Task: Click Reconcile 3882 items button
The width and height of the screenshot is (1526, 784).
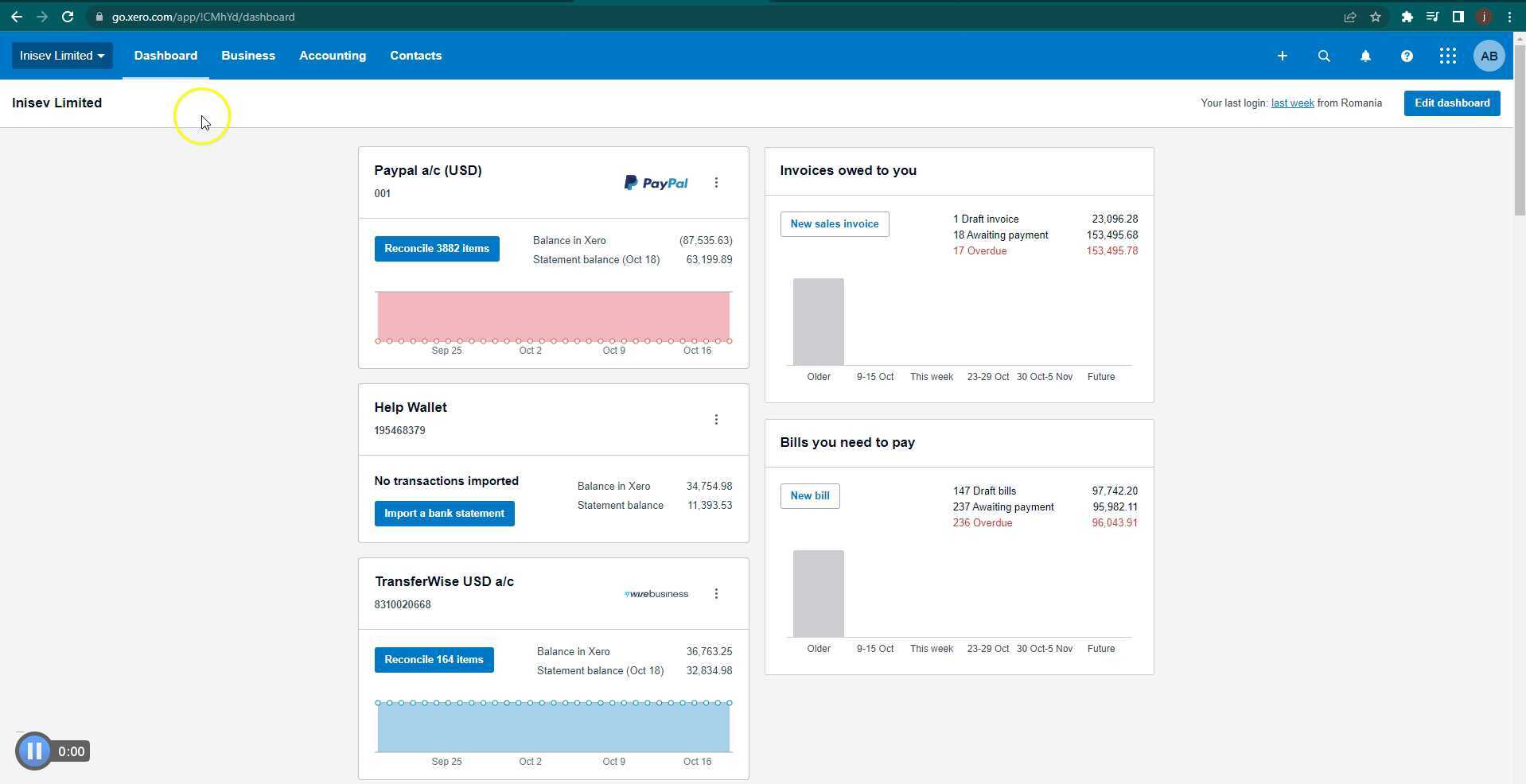Action: (x=437, y=249)
